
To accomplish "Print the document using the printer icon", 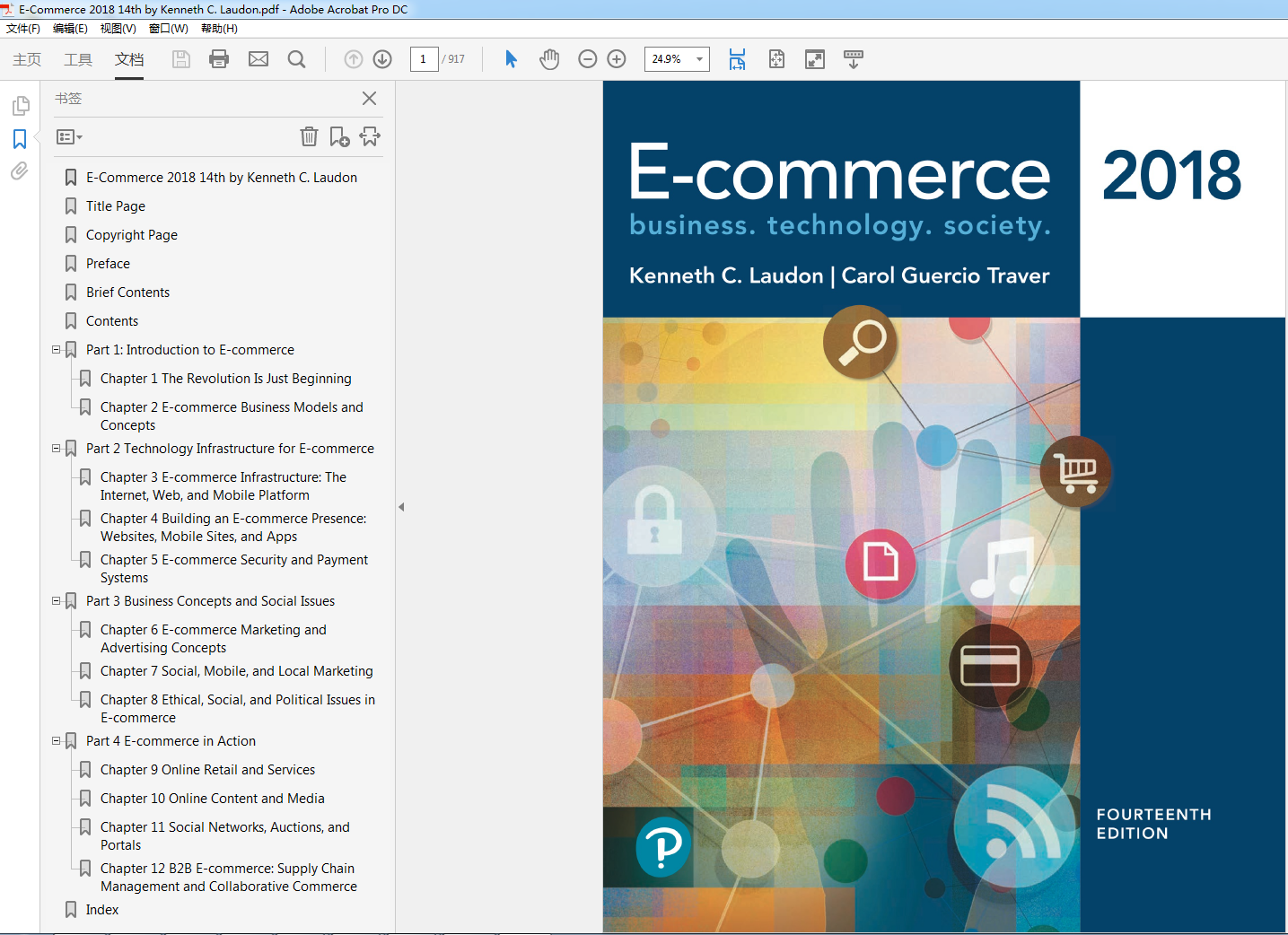I will coord(219,59).
